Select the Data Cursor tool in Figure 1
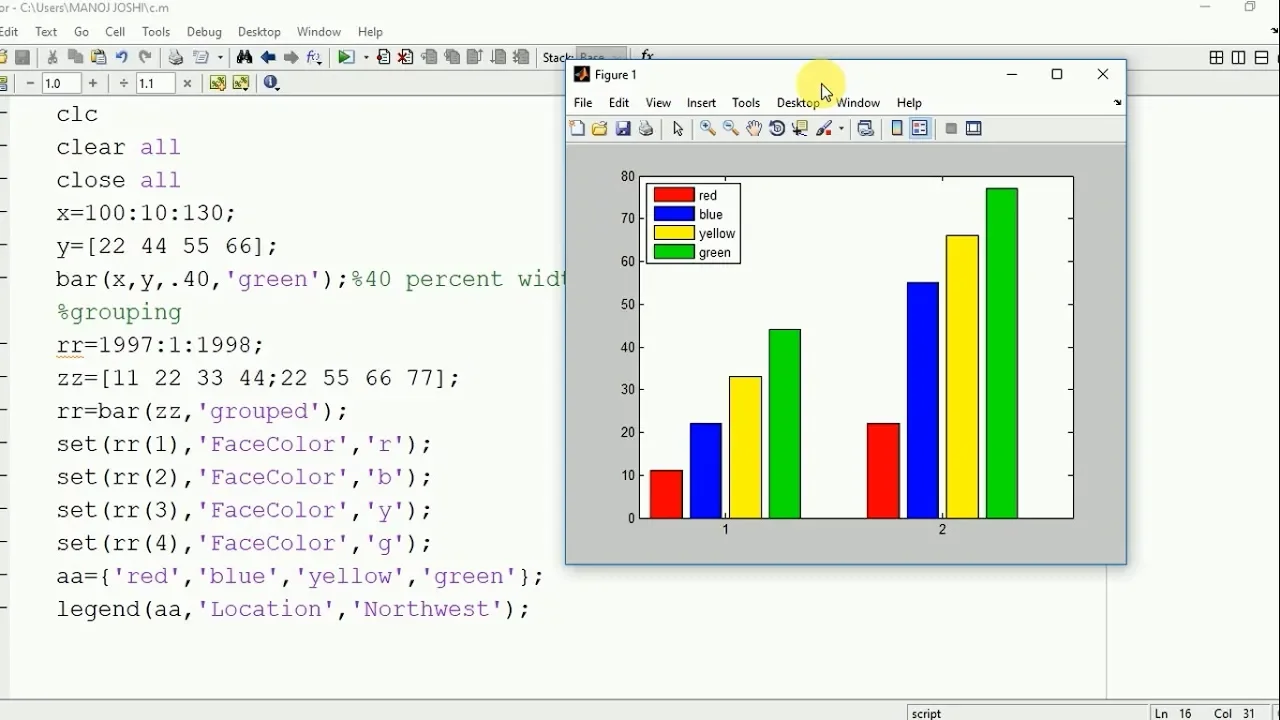Image resolution: width=1280 pixels, height=720 pixels. click(800, 128)
